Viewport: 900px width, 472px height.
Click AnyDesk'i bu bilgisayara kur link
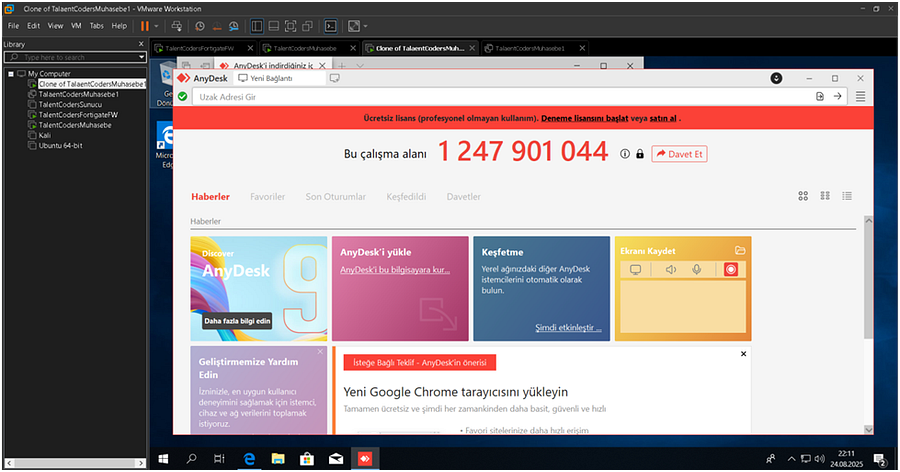tap(395, 270)
